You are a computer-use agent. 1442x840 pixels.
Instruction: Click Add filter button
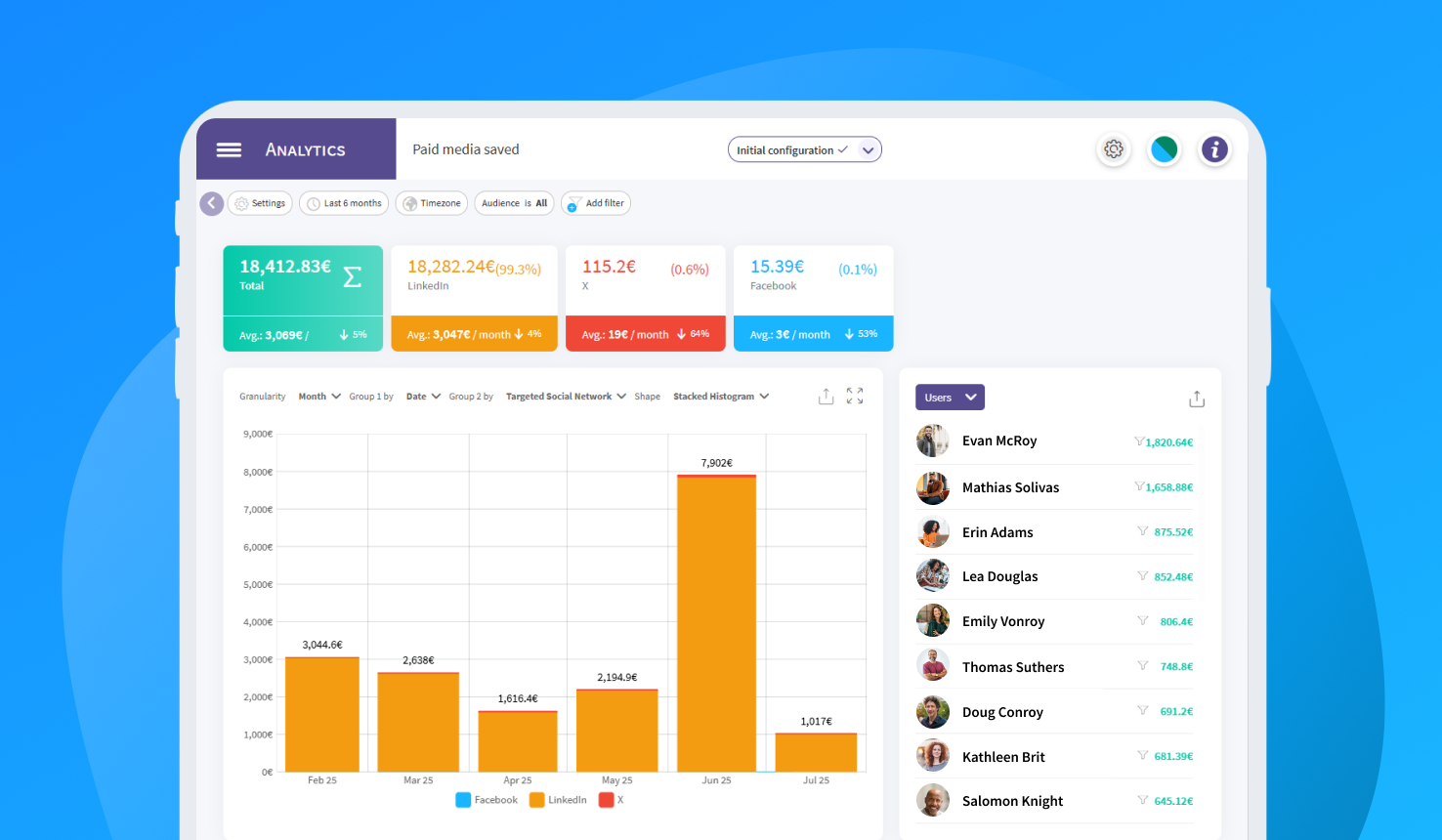click(x=596, y=203)
